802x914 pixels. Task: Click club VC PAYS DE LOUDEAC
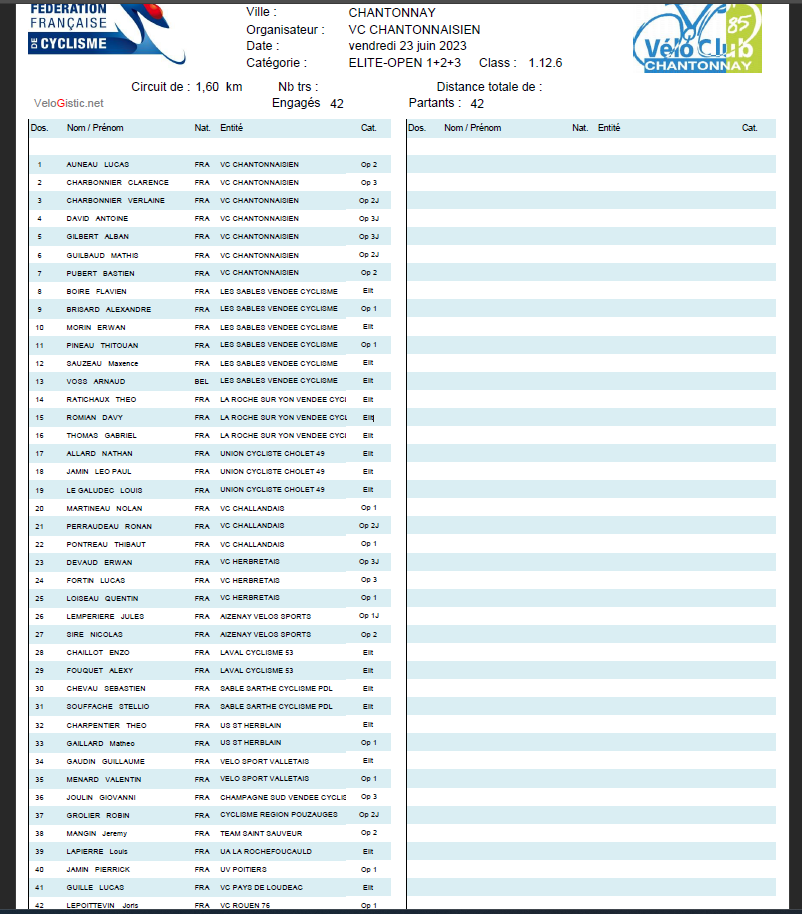point(261,888)
